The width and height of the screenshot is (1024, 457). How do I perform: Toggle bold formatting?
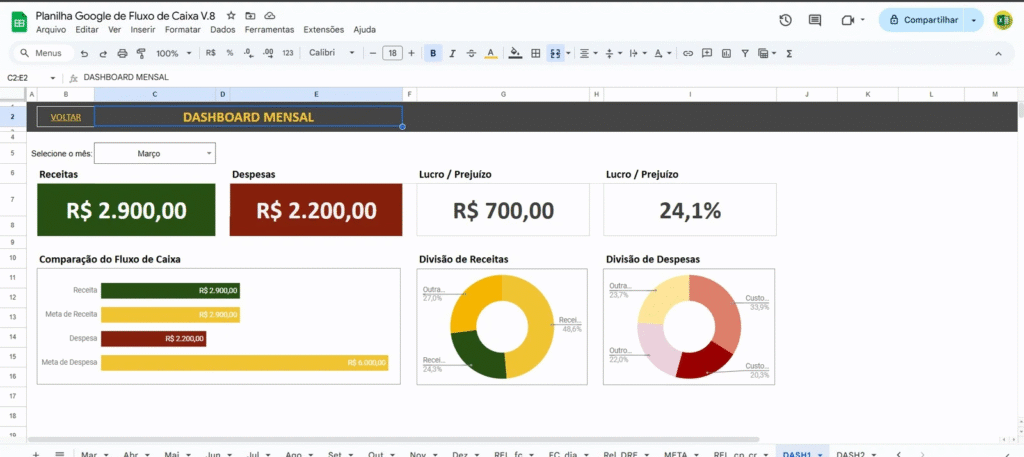433,53
